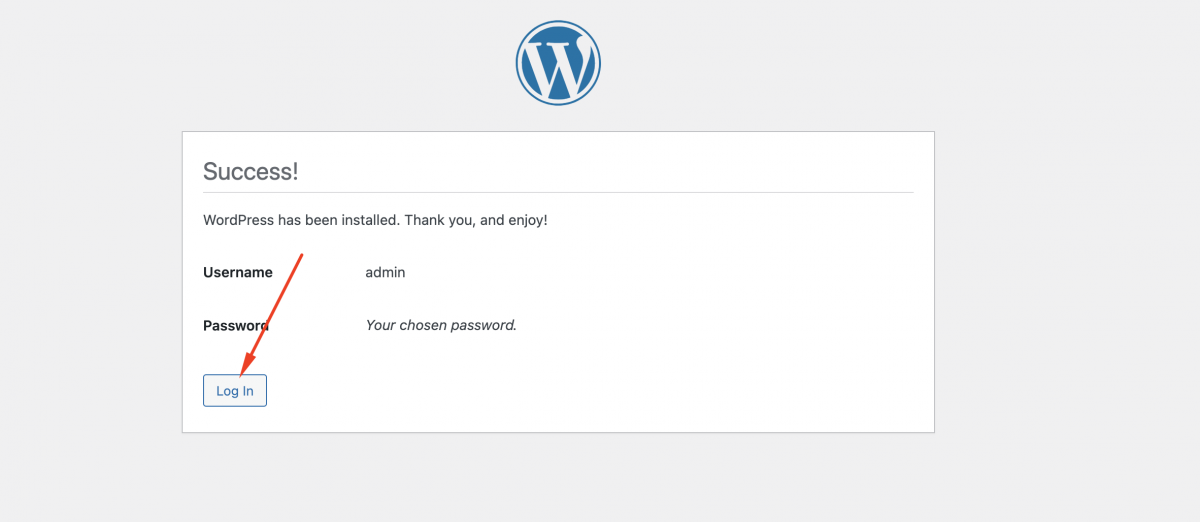Image resolution: width=1200 pixels, height=522 pixels.
Task: Click the word Your in password note
Action: [x=380, y=325]
